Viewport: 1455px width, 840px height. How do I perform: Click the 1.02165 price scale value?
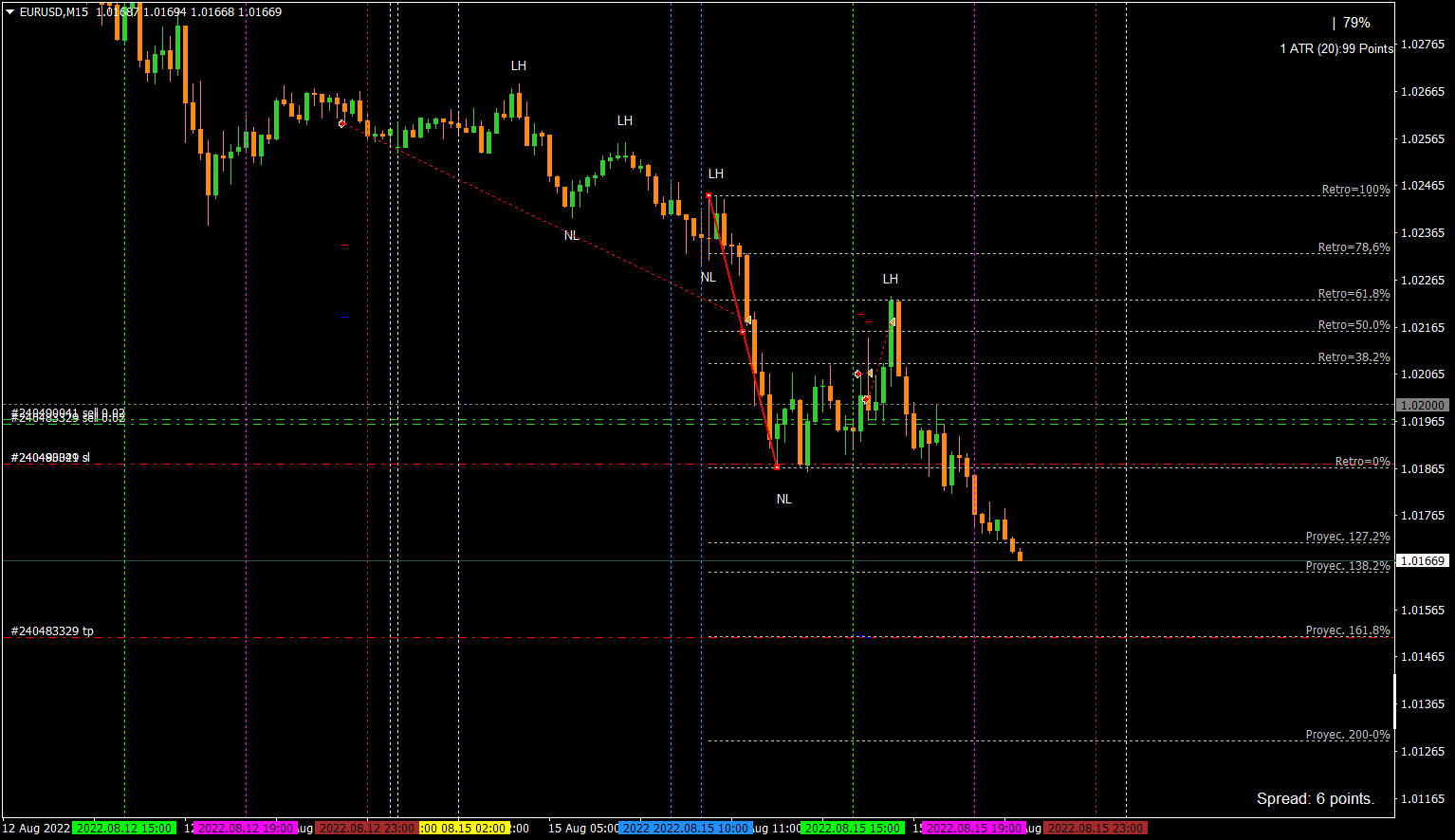tap(1423, 328)
